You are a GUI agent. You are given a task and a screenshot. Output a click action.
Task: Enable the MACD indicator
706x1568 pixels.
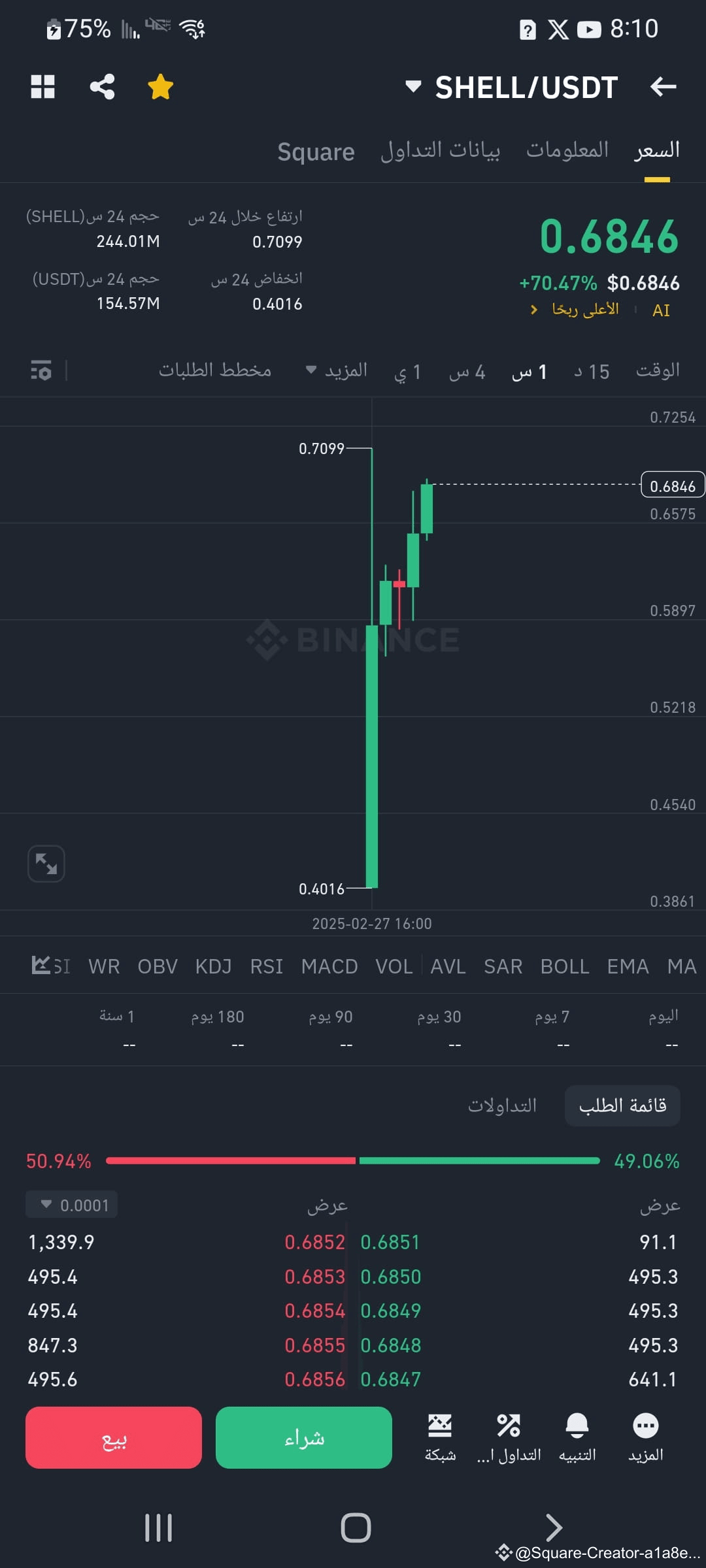[x=329, y=966]
